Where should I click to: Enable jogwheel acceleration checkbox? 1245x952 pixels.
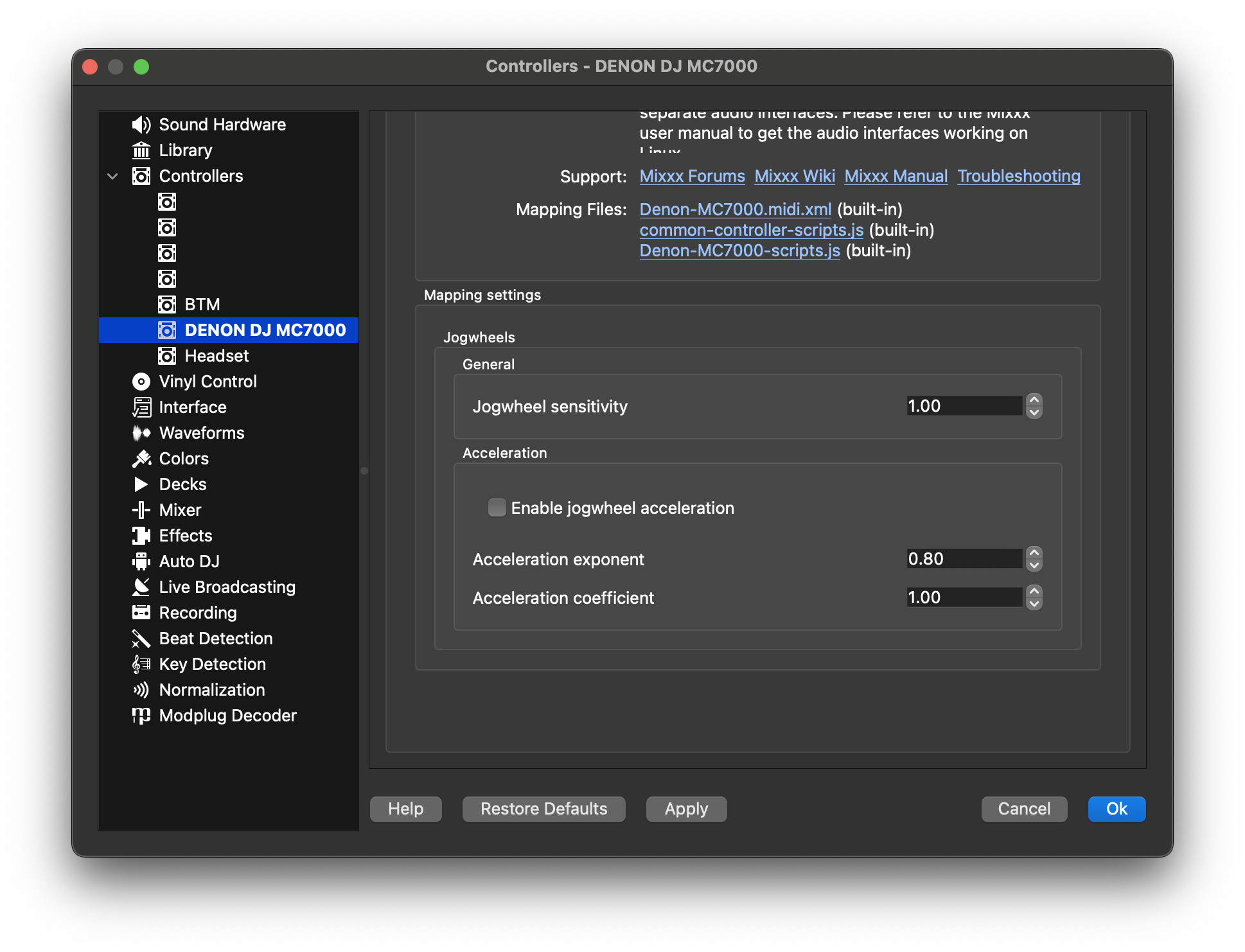pos(497,508)
